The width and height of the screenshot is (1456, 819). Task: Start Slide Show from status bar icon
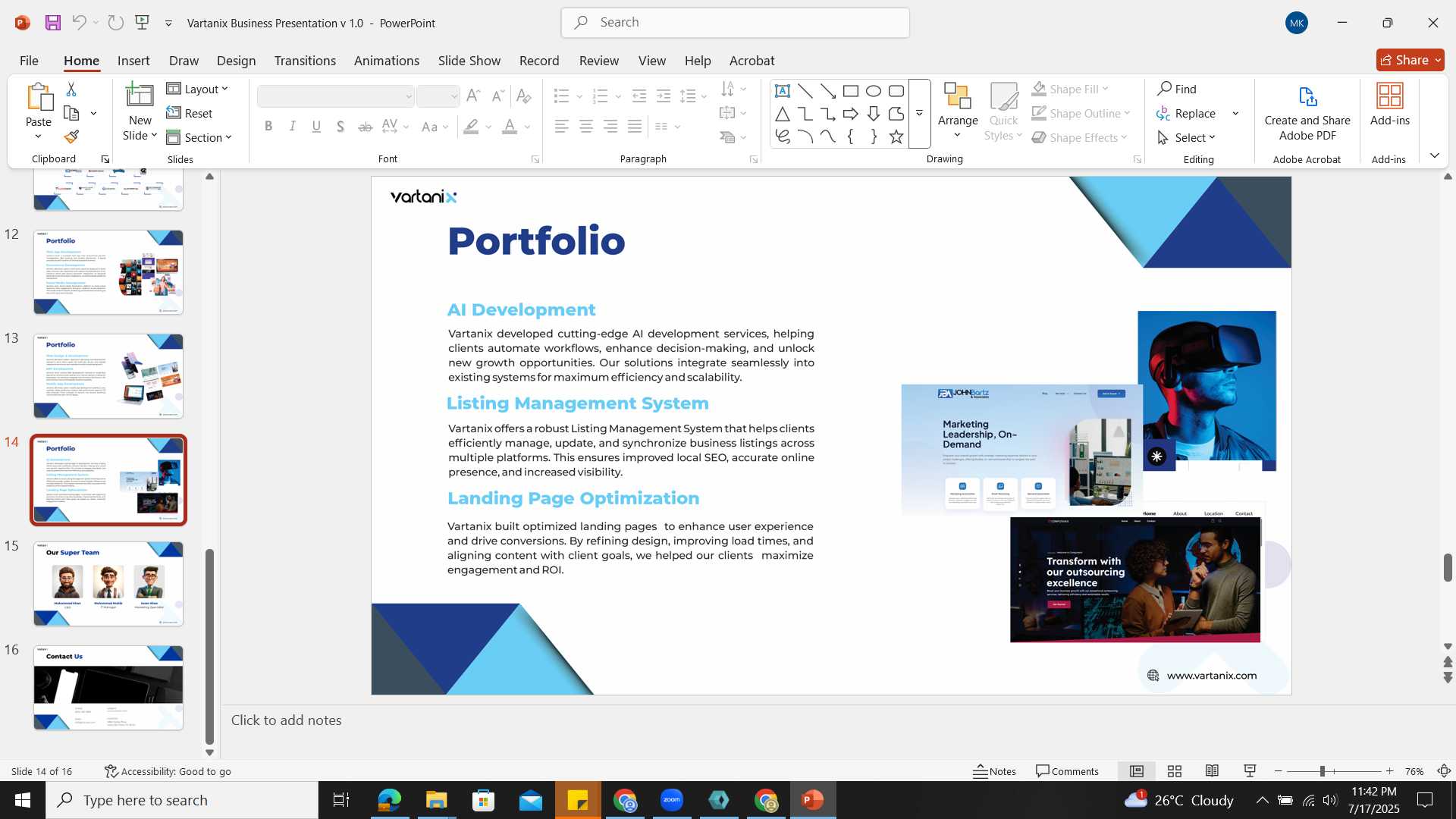1250,771
